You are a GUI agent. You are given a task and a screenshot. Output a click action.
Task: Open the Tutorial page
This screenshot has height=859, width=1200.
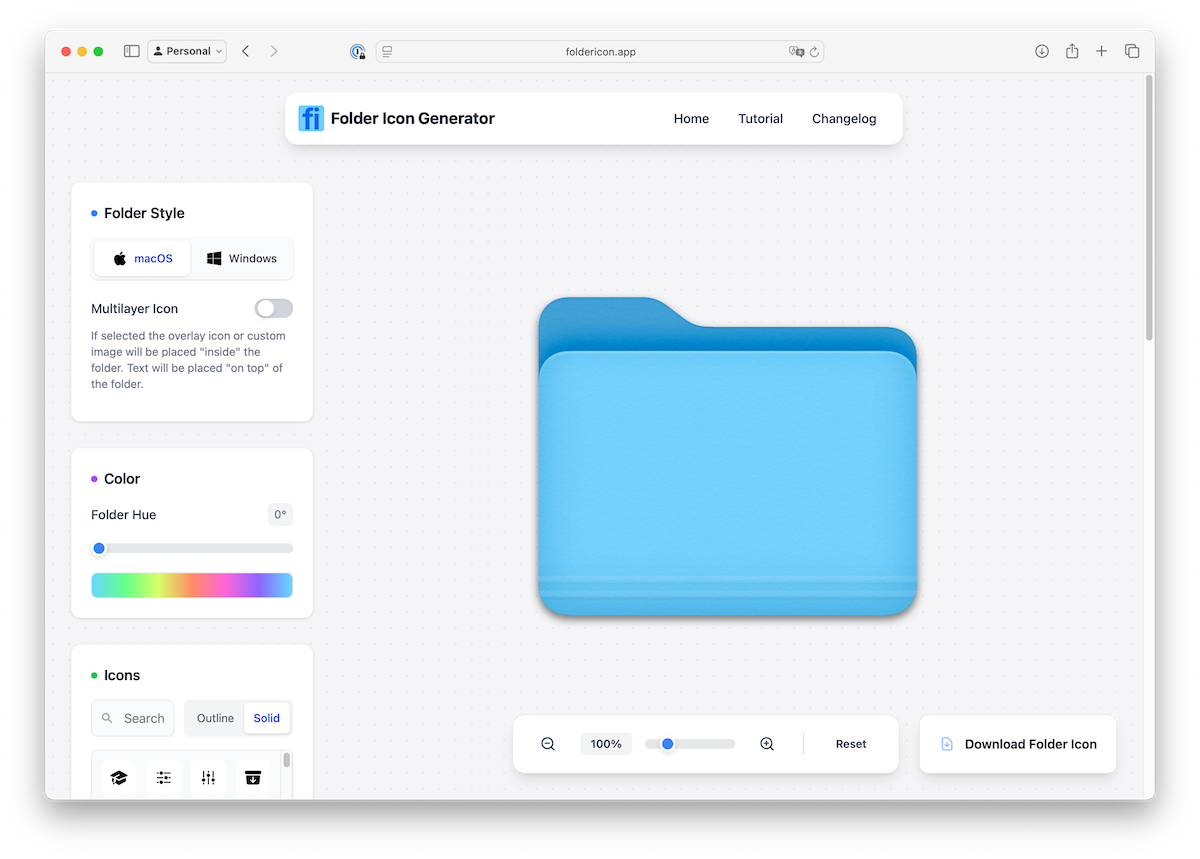coord(760,118)
